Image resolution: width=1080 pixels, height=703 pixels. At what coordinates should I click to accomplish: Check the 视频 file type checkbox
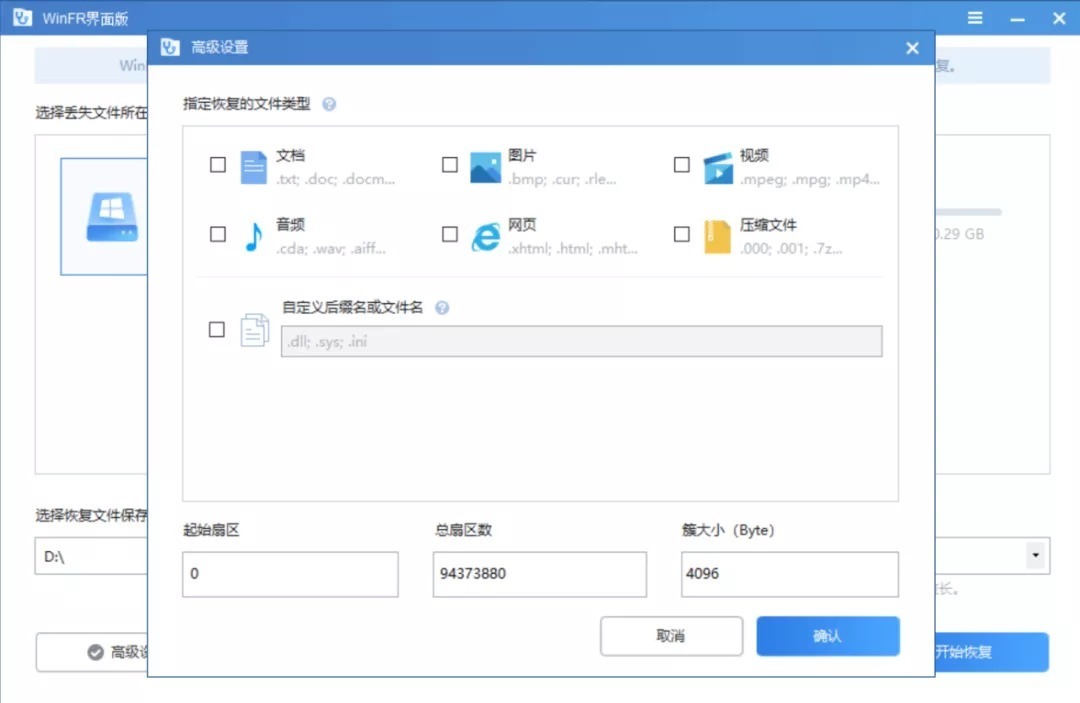pos(682,165)
